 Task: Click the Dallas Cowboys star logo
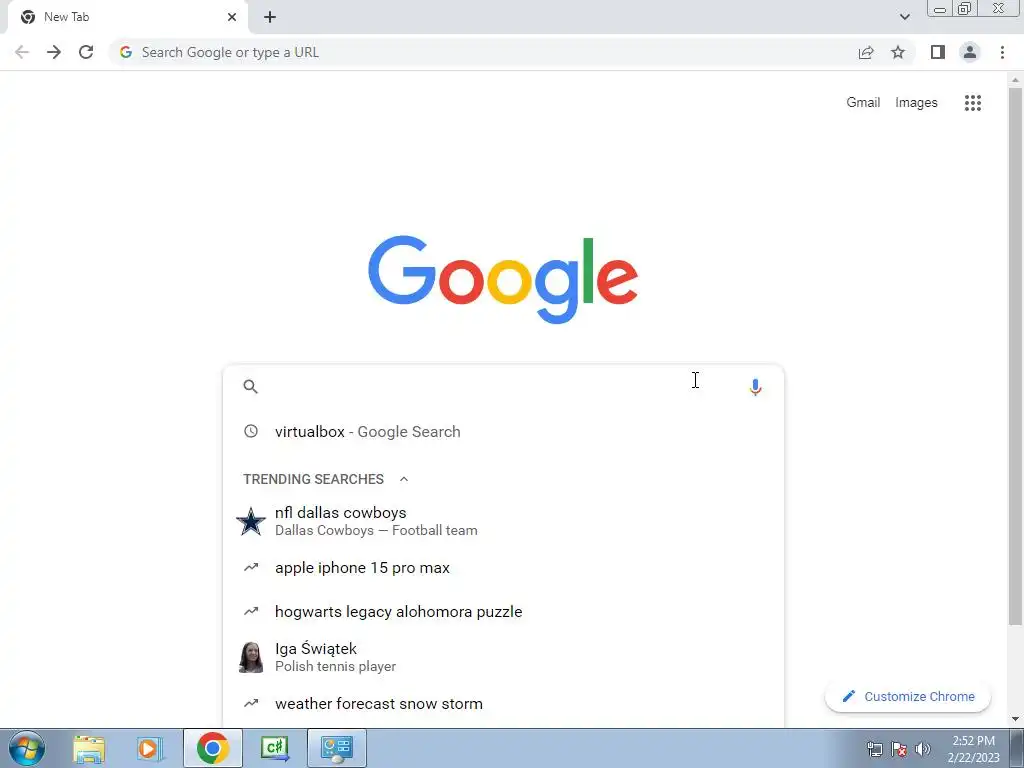(x=251, y=521)
